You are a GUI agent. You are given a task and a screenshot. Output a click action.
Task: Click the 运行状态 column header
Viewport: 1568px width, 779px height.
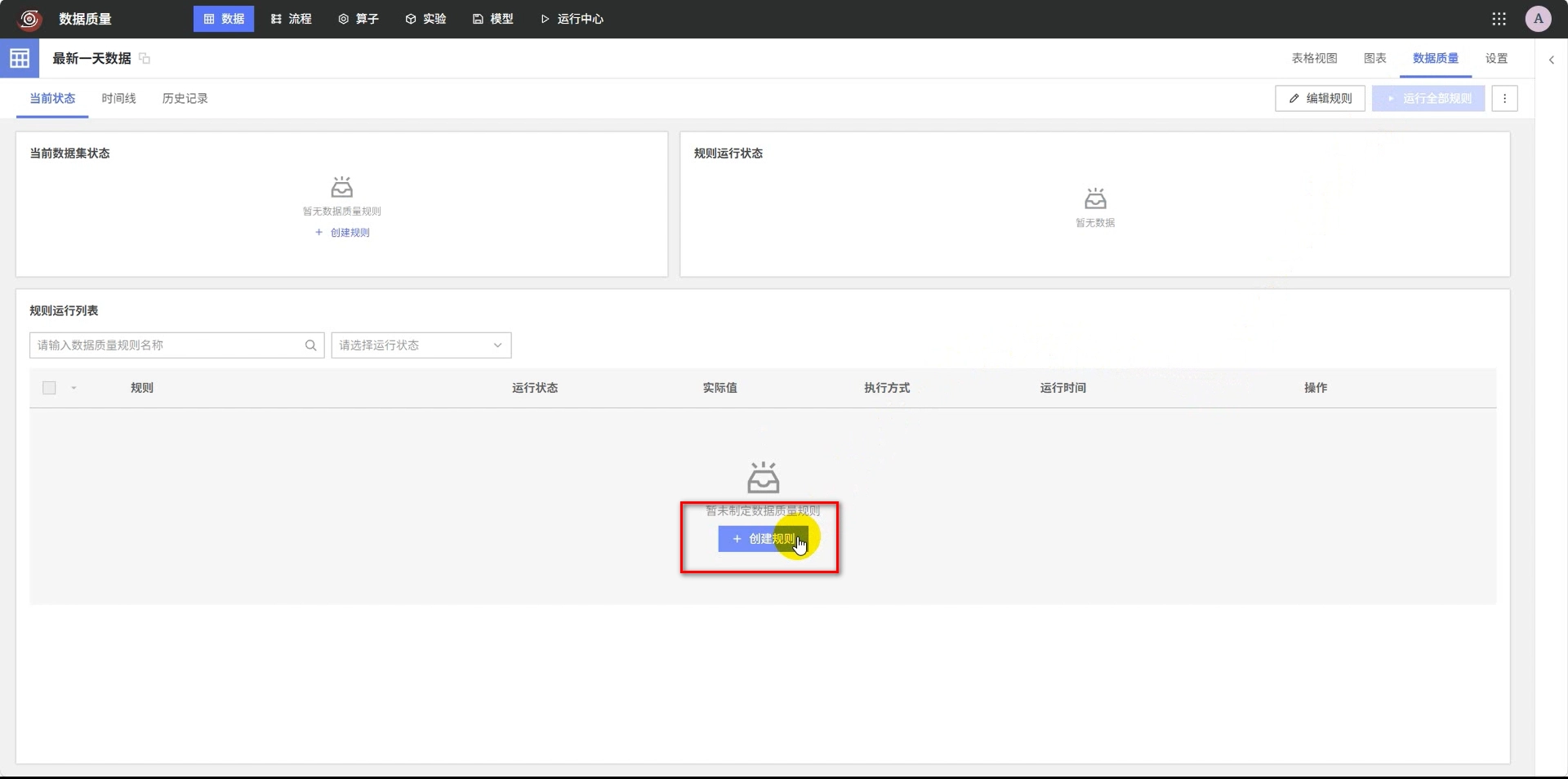coord(535,388)
